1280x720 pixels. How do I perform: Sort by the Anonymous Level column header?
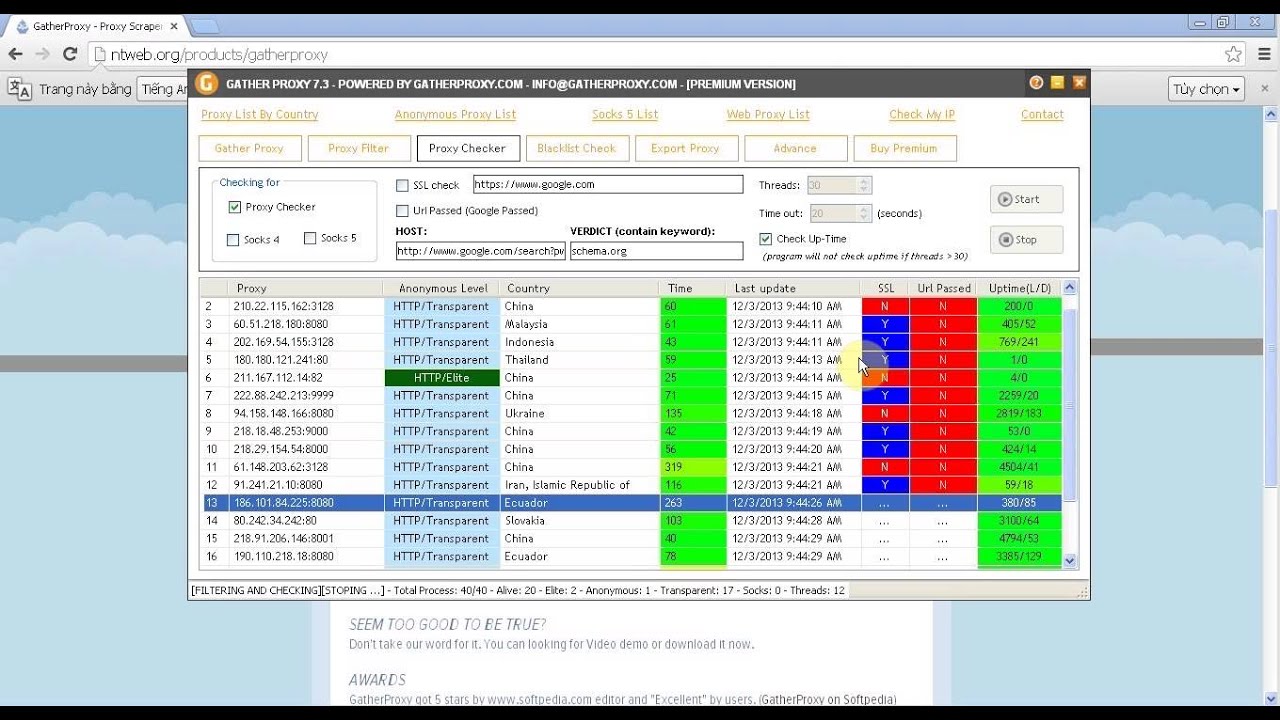443,288
